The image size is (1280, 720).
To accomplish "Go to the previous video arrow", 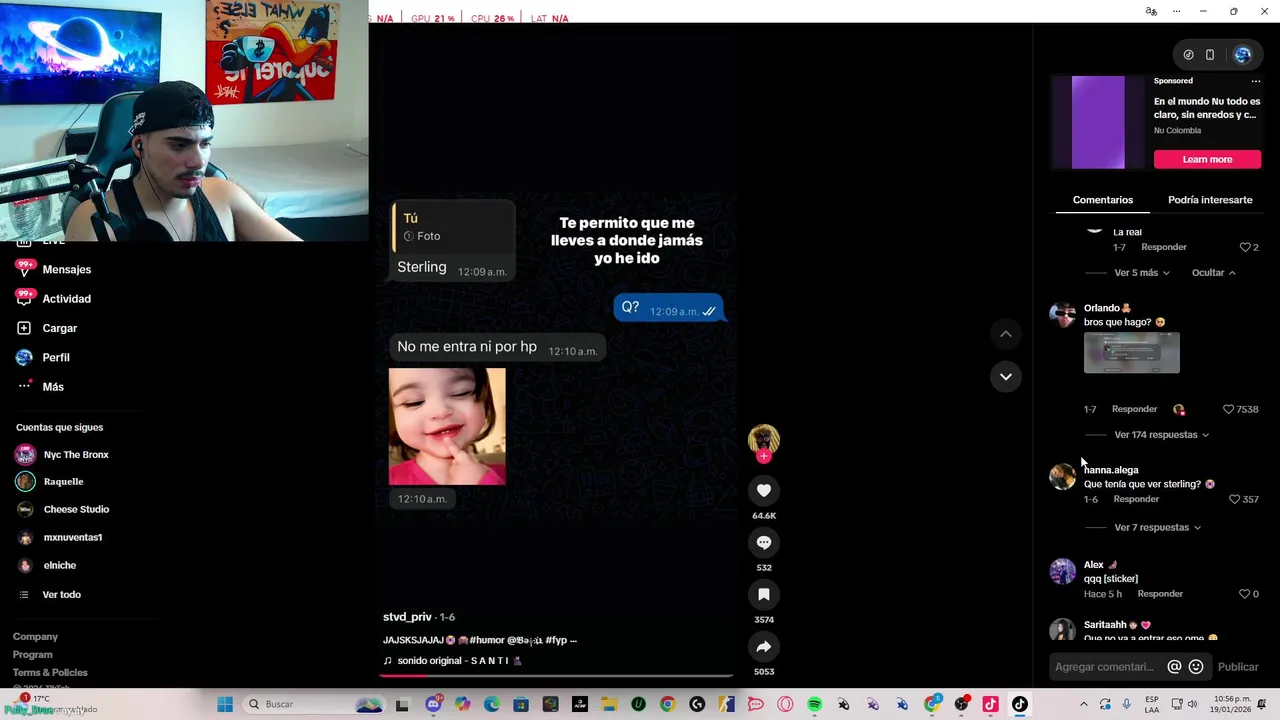I will click(1006, 334).
